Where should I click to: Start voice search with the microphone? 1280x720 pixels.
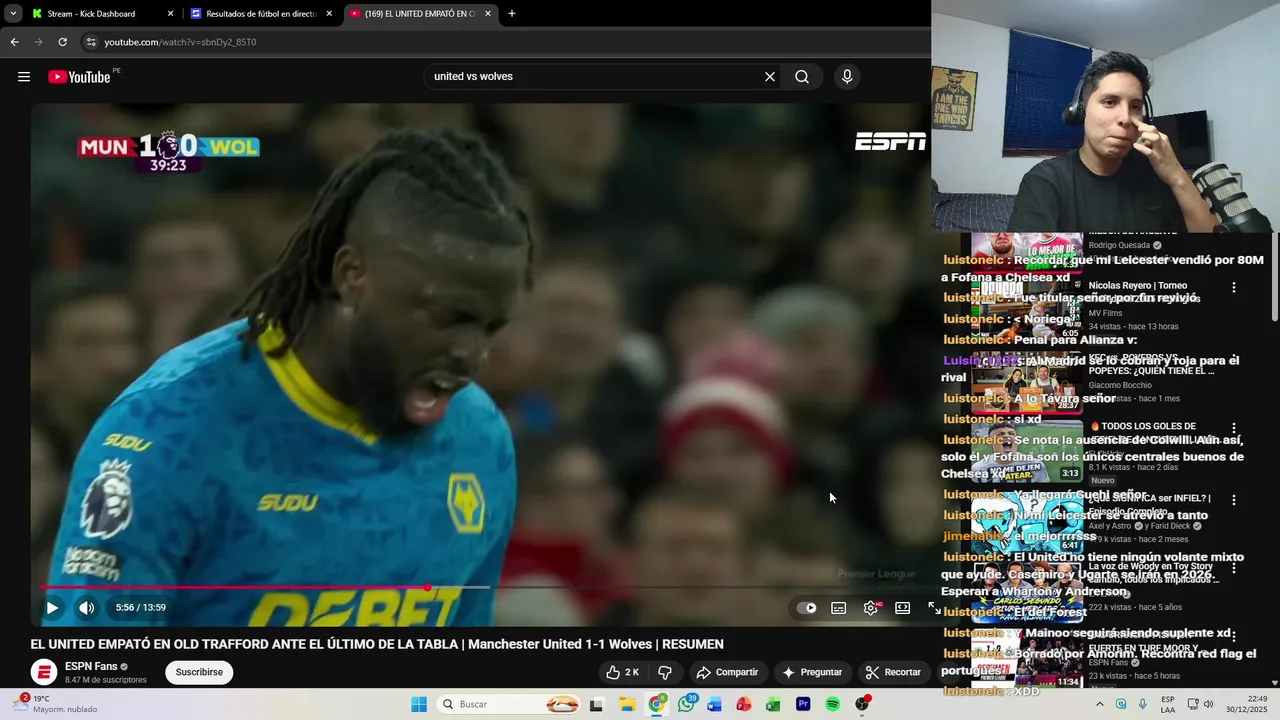tap(847, 77)
